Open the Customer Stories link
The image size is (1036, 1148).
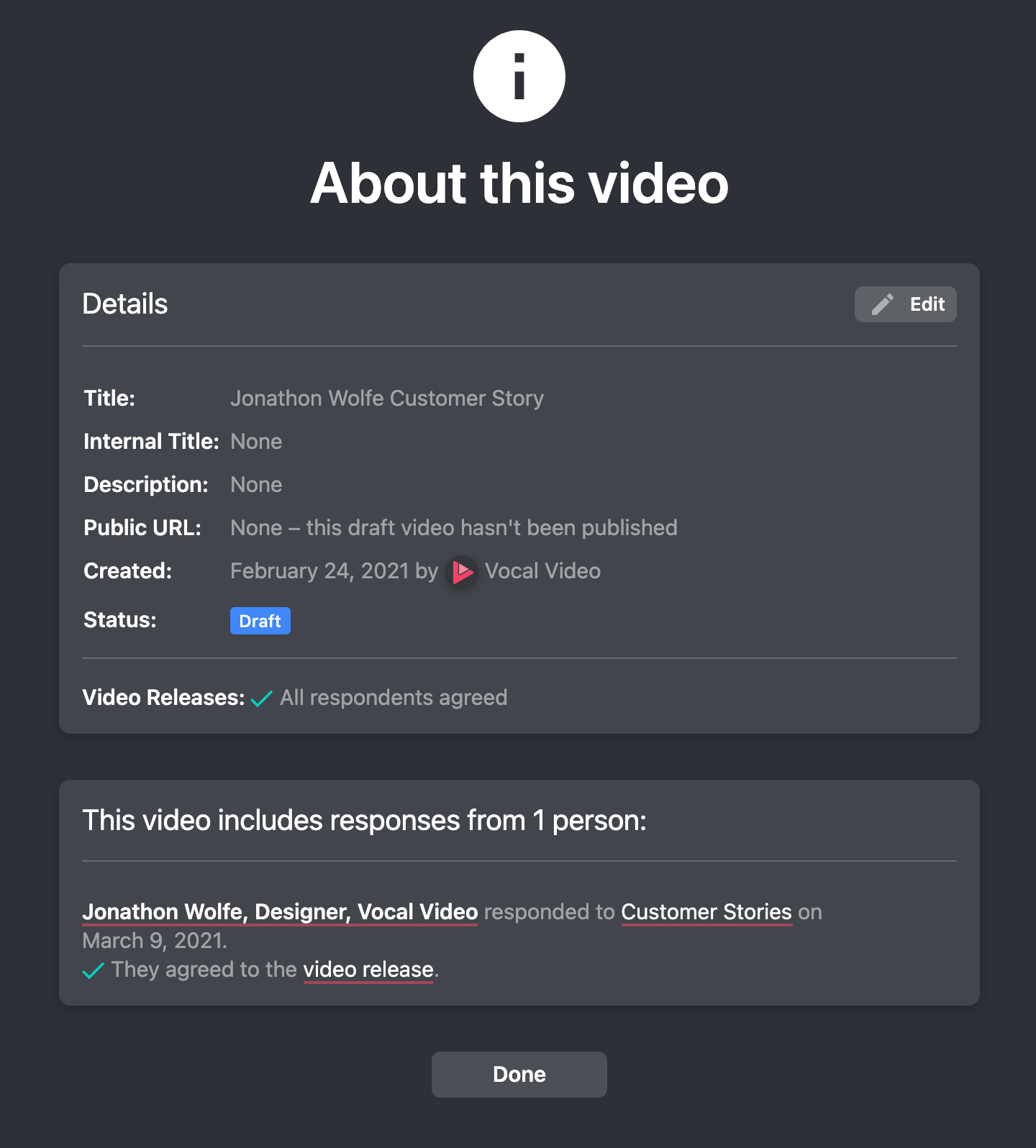point(706,911)
